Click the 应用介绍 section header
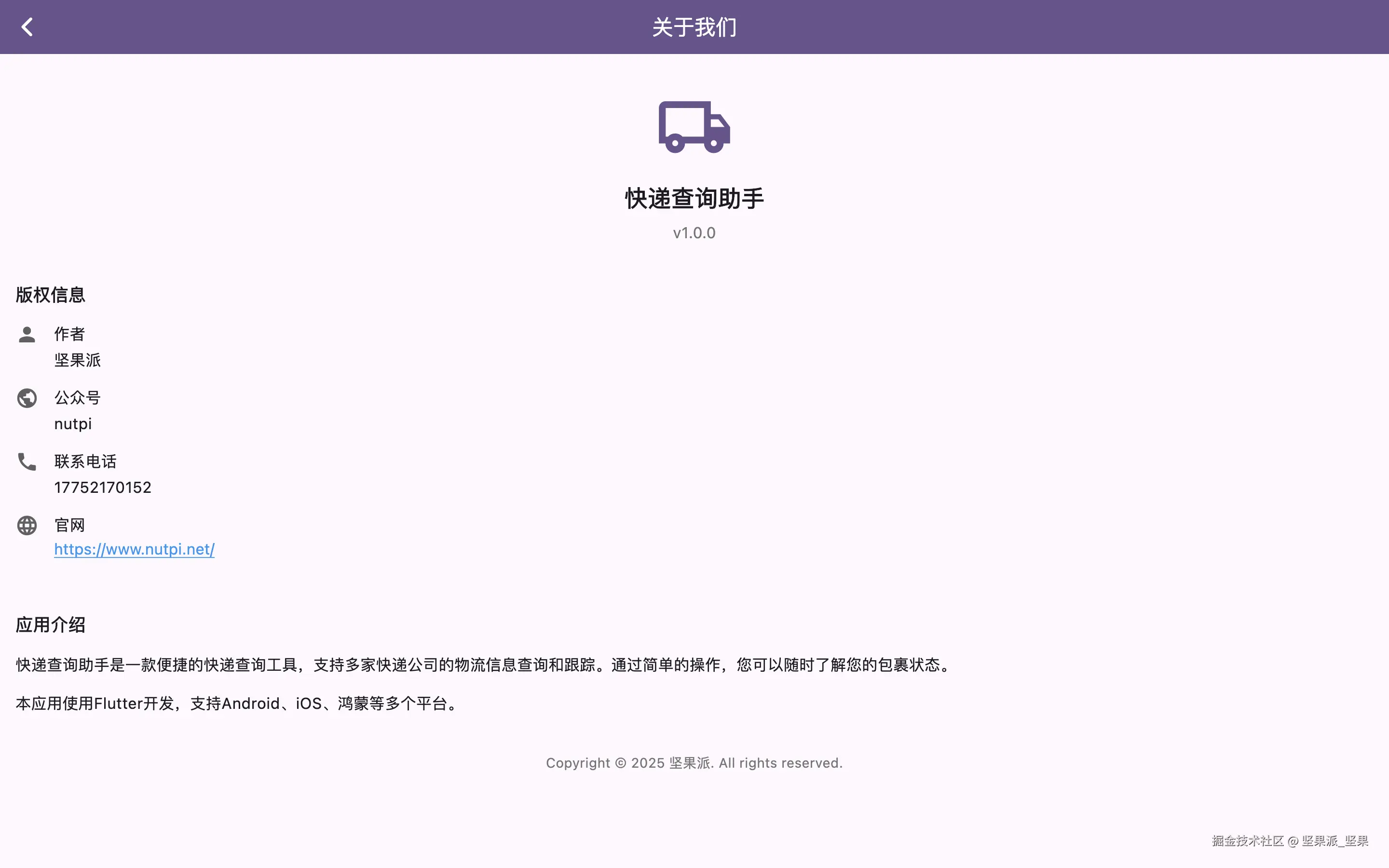 tap(50, 624)
